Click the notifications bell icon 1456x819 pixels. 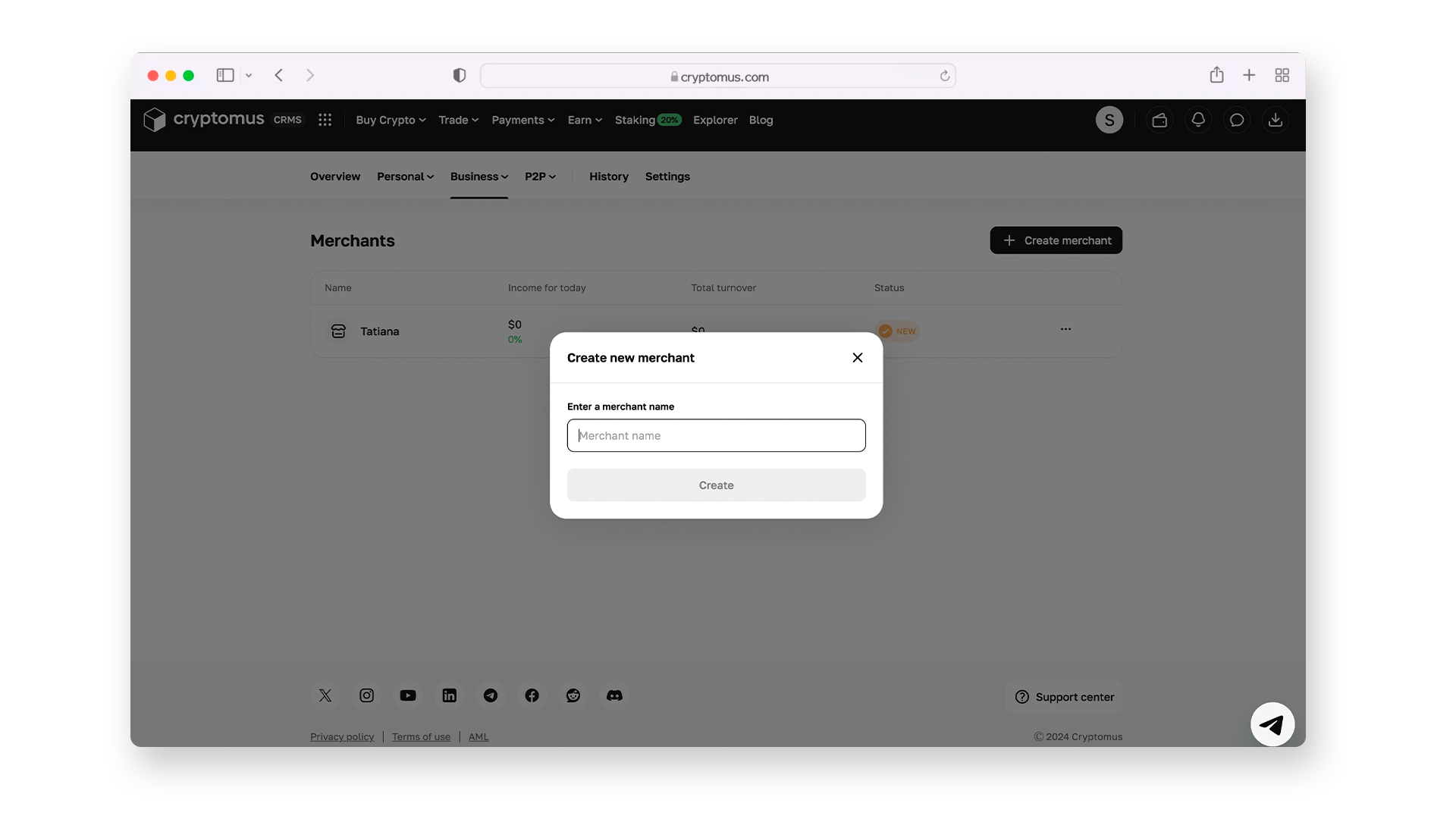pyautogui.click(x=1198, y=119)
